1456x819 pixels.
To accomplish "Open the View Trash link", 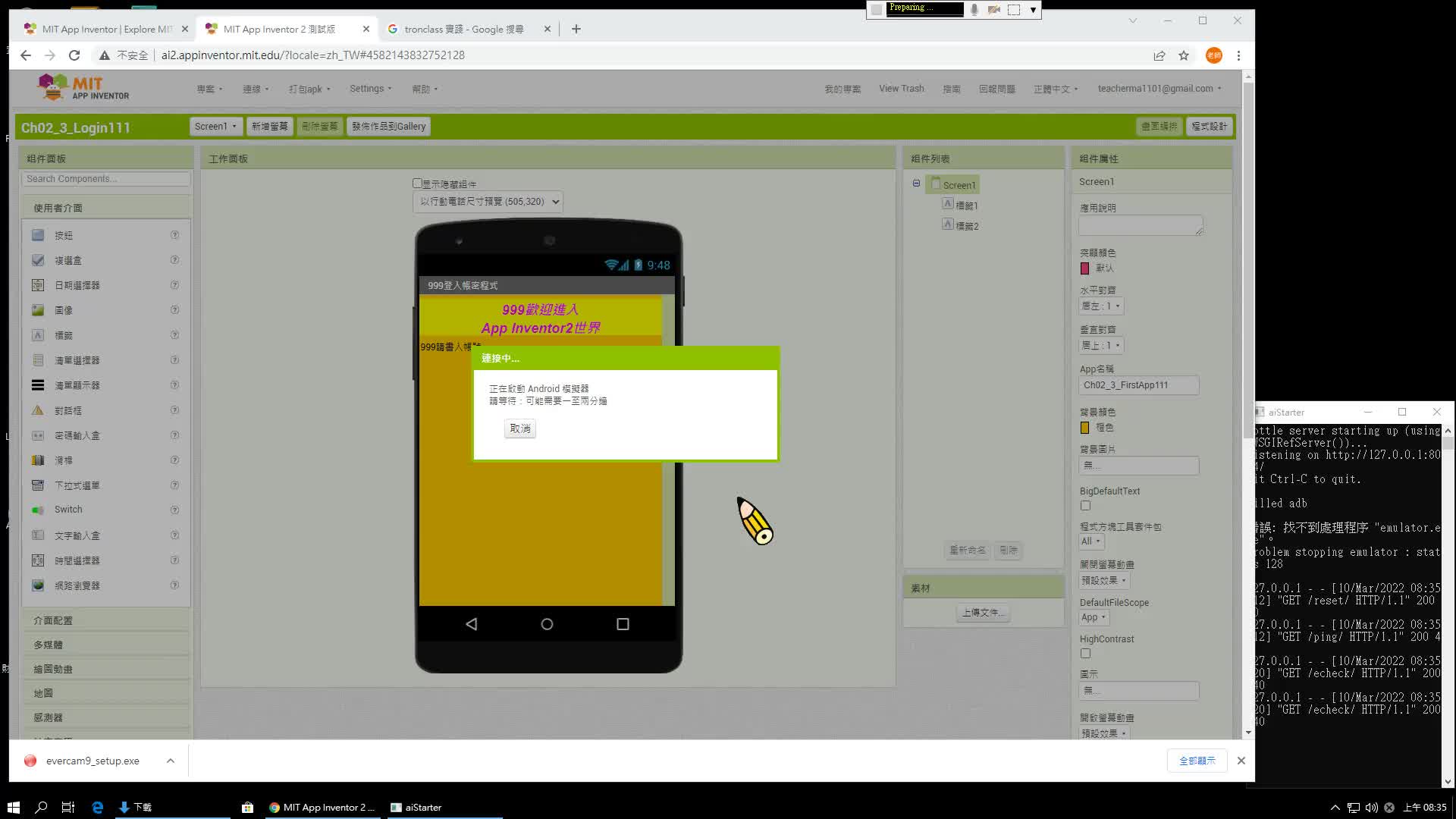I will (x=901, y=89).
